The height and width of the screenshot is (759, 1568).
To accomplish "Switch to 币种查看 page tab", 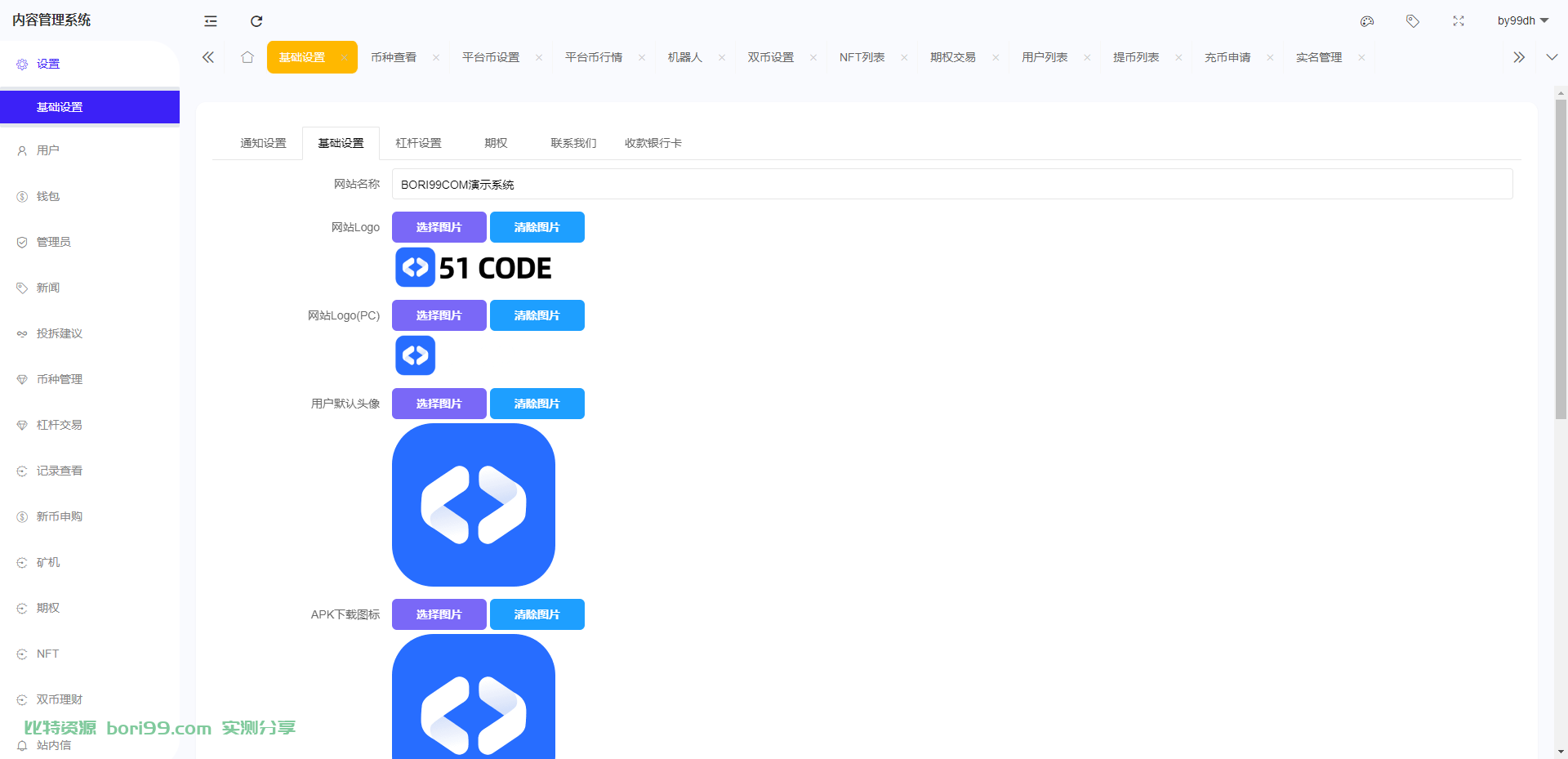I will tap(394, 57).
